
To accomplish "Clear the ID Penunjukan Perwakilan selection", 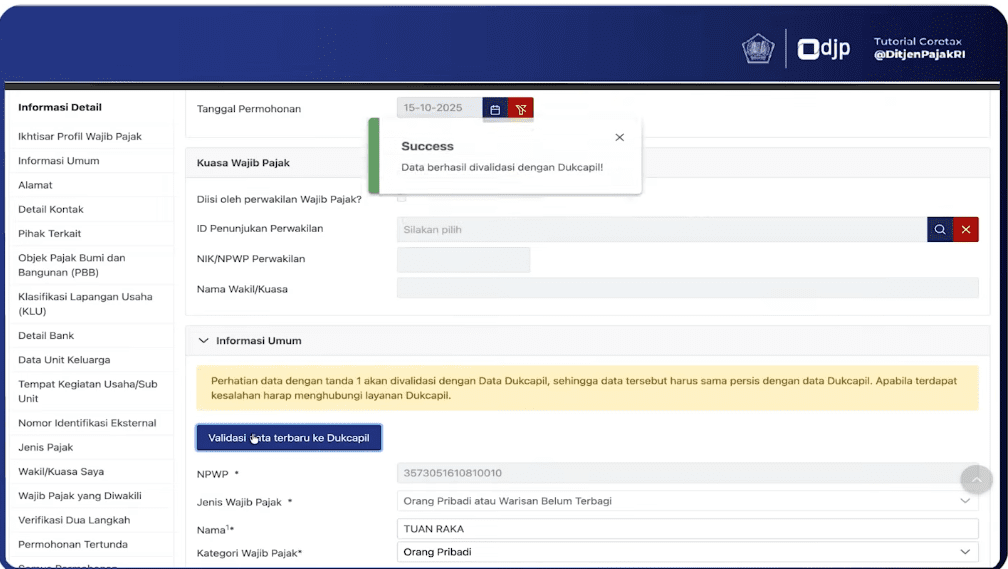I will (x=966, y=230).
